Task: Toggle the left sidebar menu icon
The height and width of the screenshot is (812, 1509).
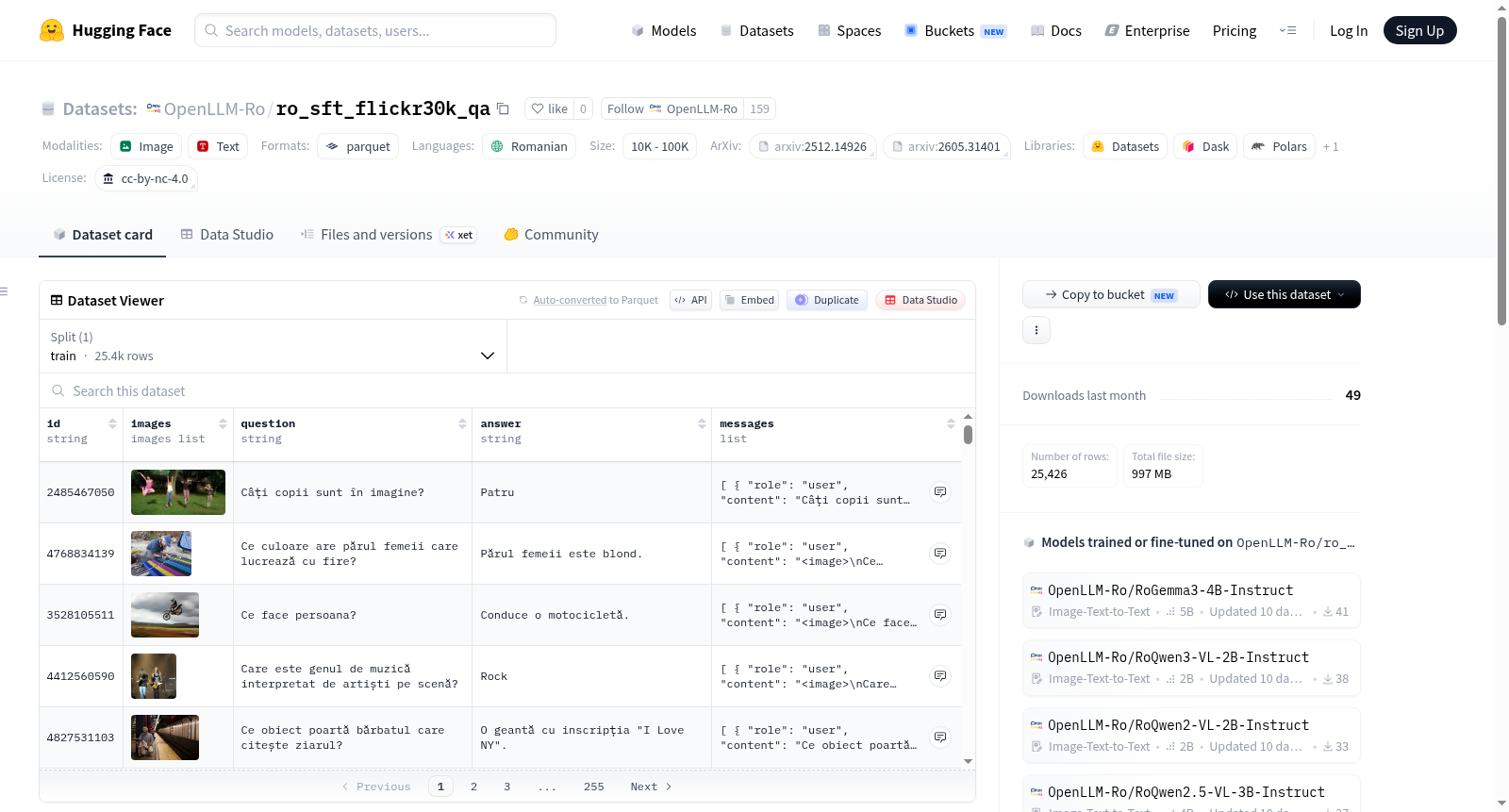Action: (5, 291)
